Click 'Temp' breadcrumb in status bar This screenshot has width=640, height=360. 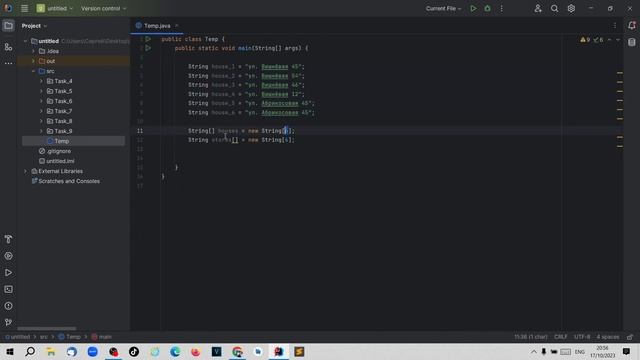click(x=70, y=337)
